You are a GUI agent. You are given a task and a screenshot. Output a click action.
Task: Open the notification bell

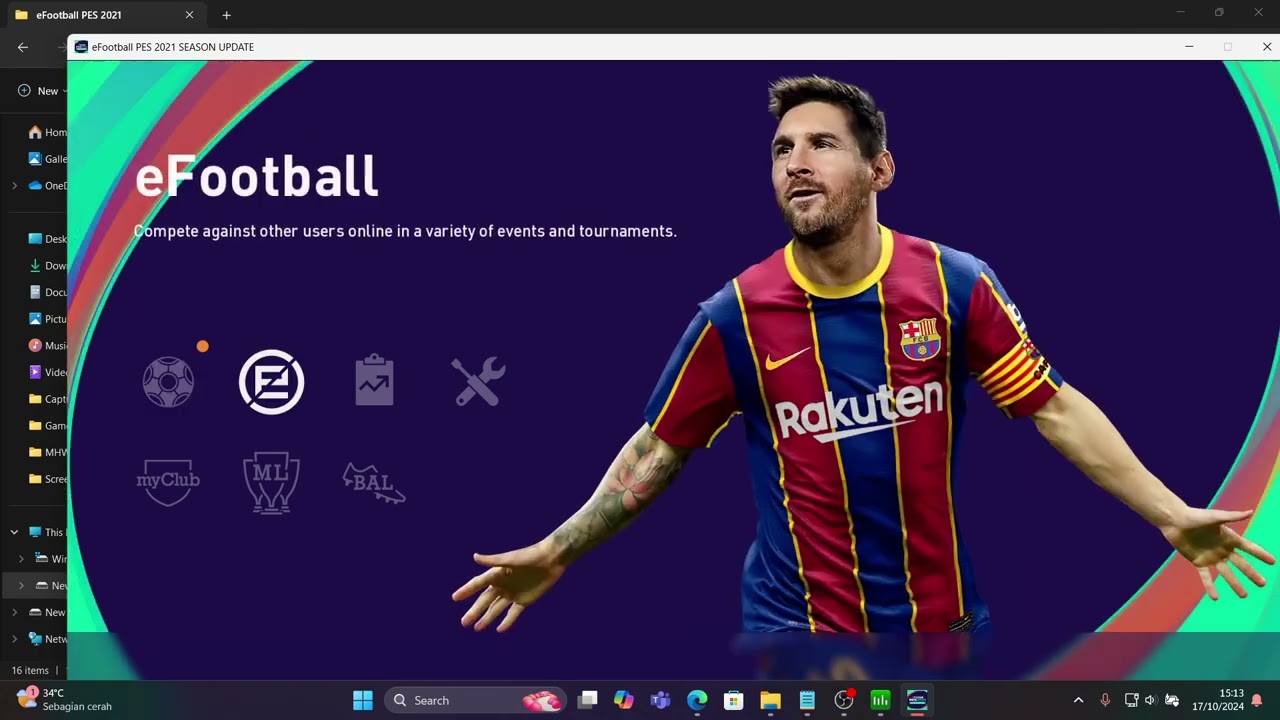(x=1257, y=700)
